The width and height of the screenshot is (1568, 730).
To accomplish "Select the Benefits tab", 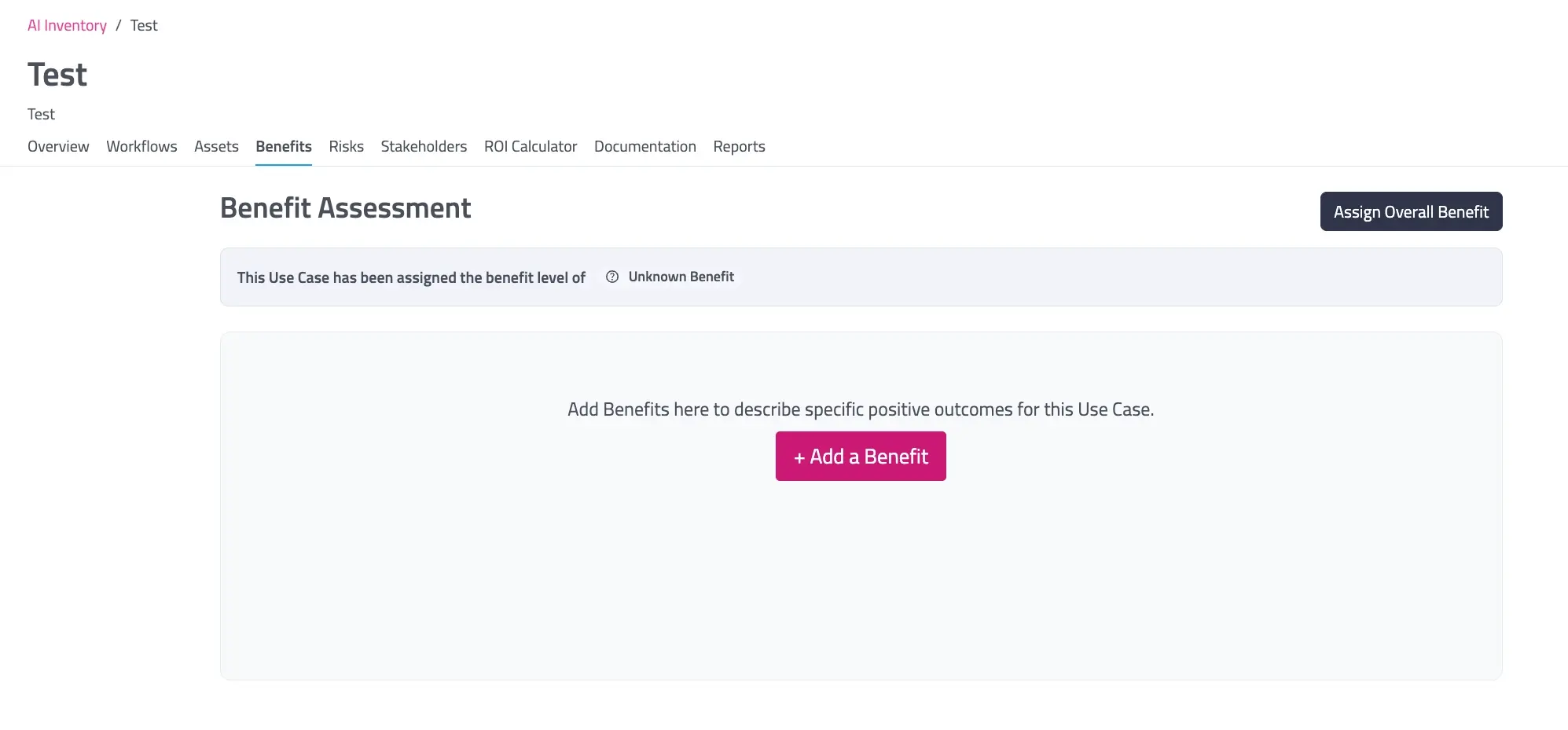I will (x=284, y=146).
